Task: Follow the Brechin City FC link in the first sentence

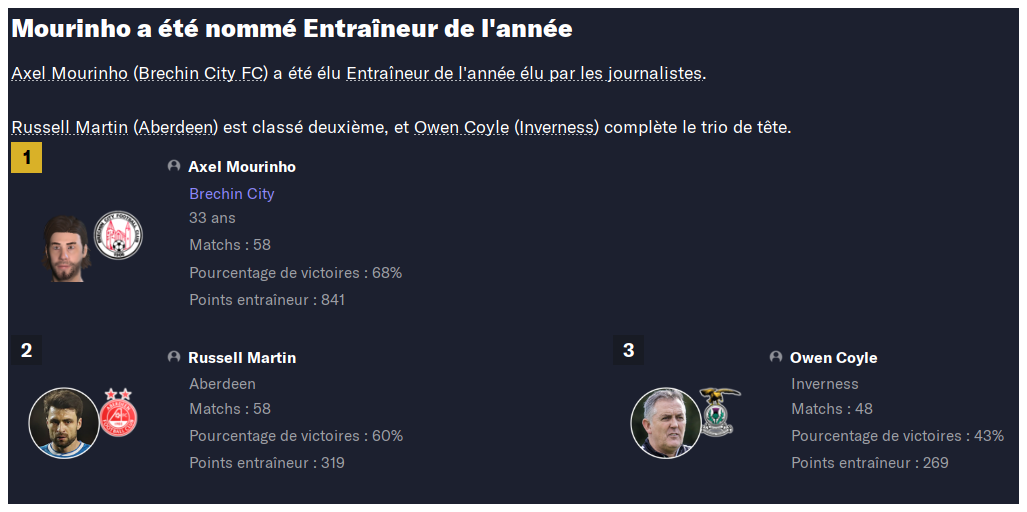Action: coord(201,73)
